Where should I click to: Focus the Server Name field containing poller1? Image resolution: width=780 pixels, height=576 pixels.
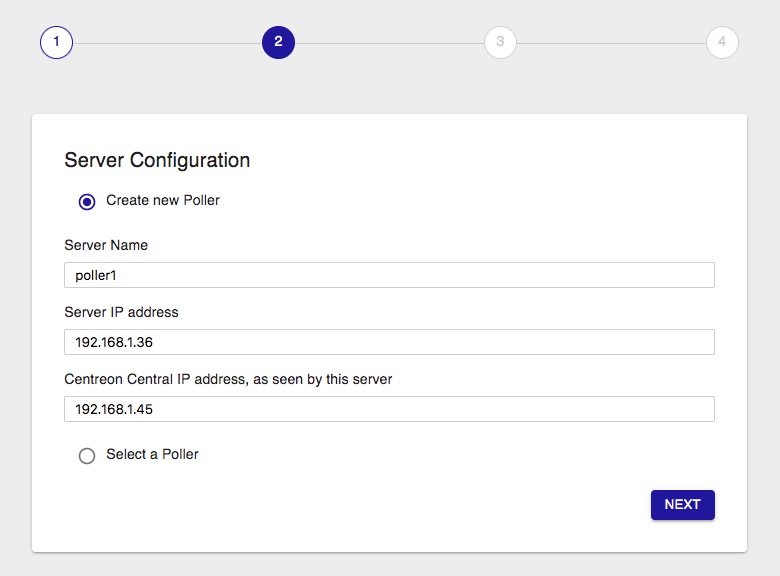click(389, 275)
